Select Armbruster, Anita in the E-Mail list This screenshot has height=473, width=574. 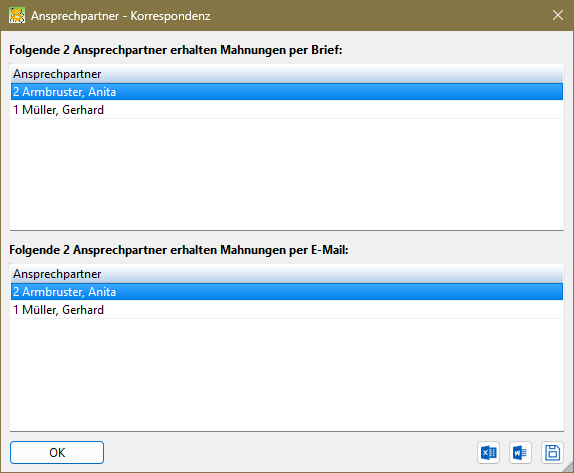pos(287,292)
